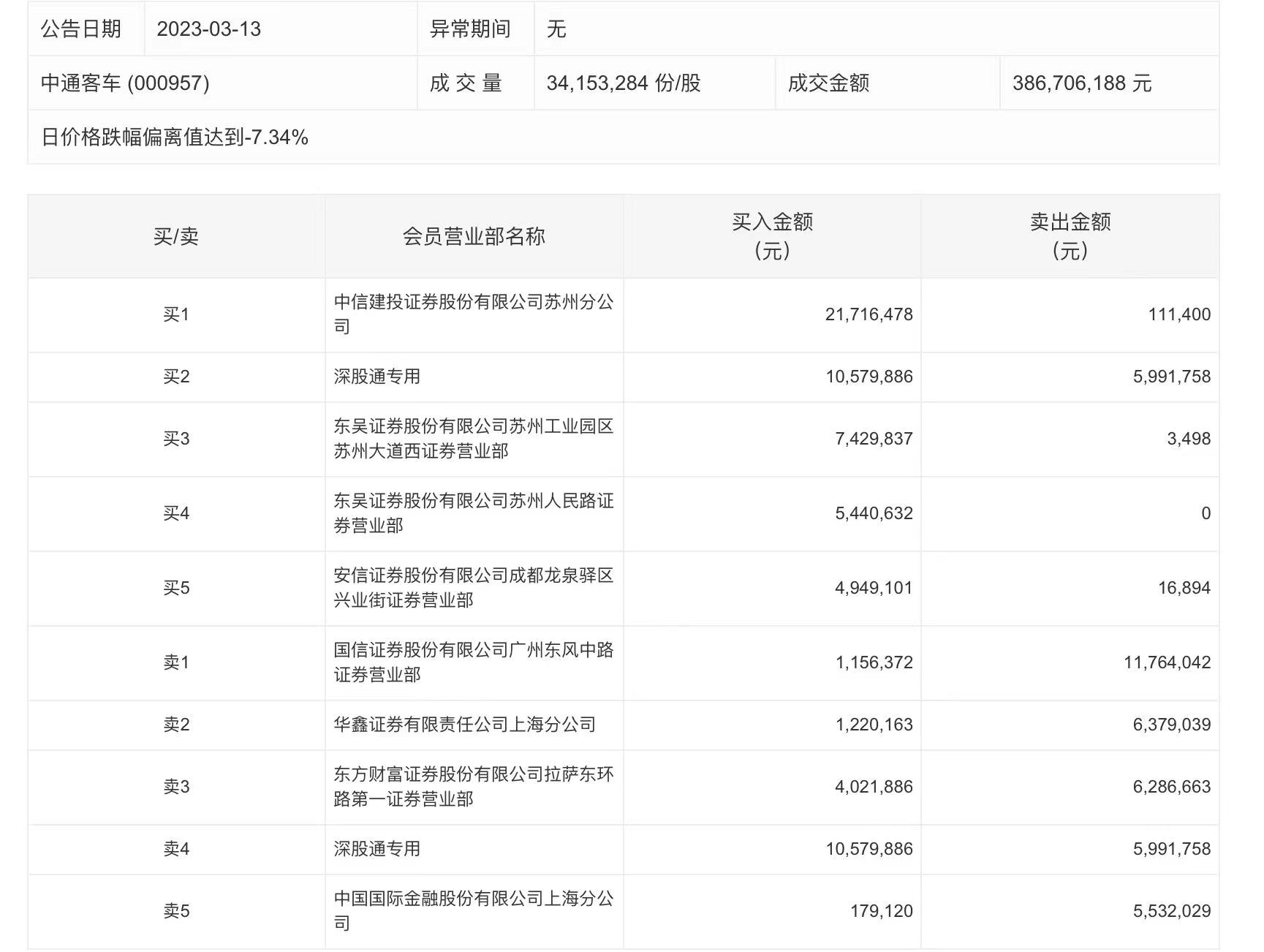
Task: Select the 买3 row label
Action: click(176, 439)
